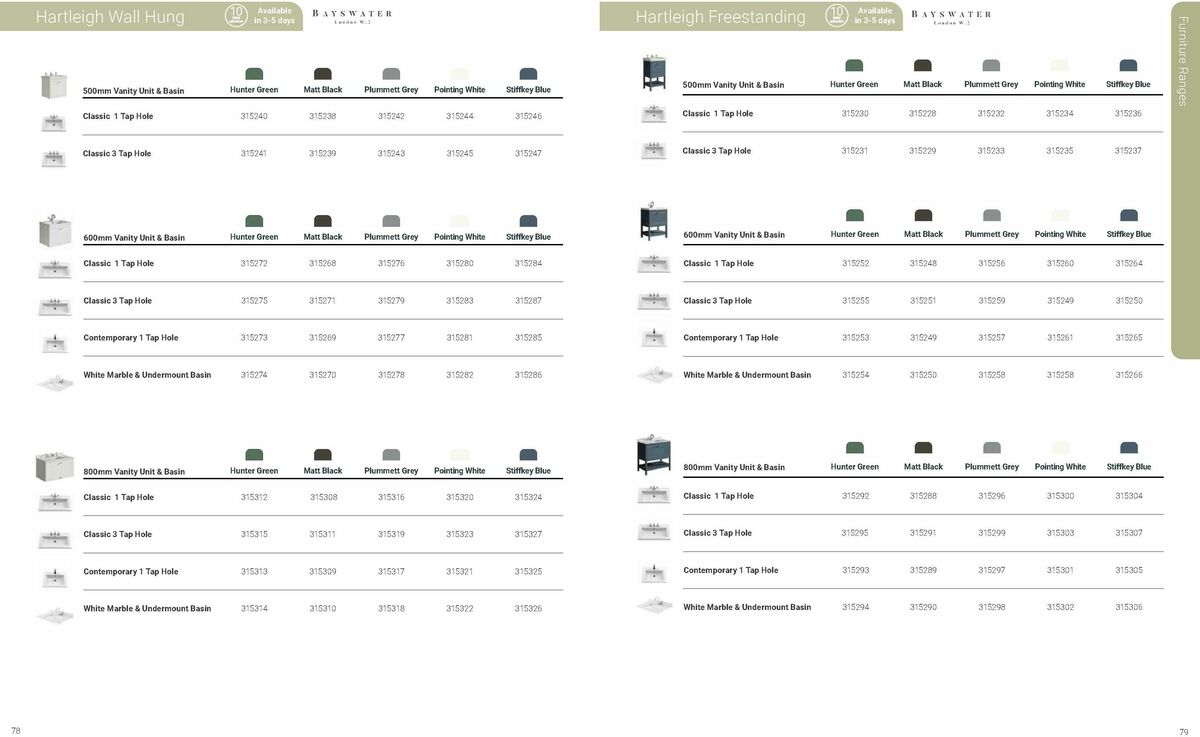
Task: Click product code 315303
Action: (1060, 534)
